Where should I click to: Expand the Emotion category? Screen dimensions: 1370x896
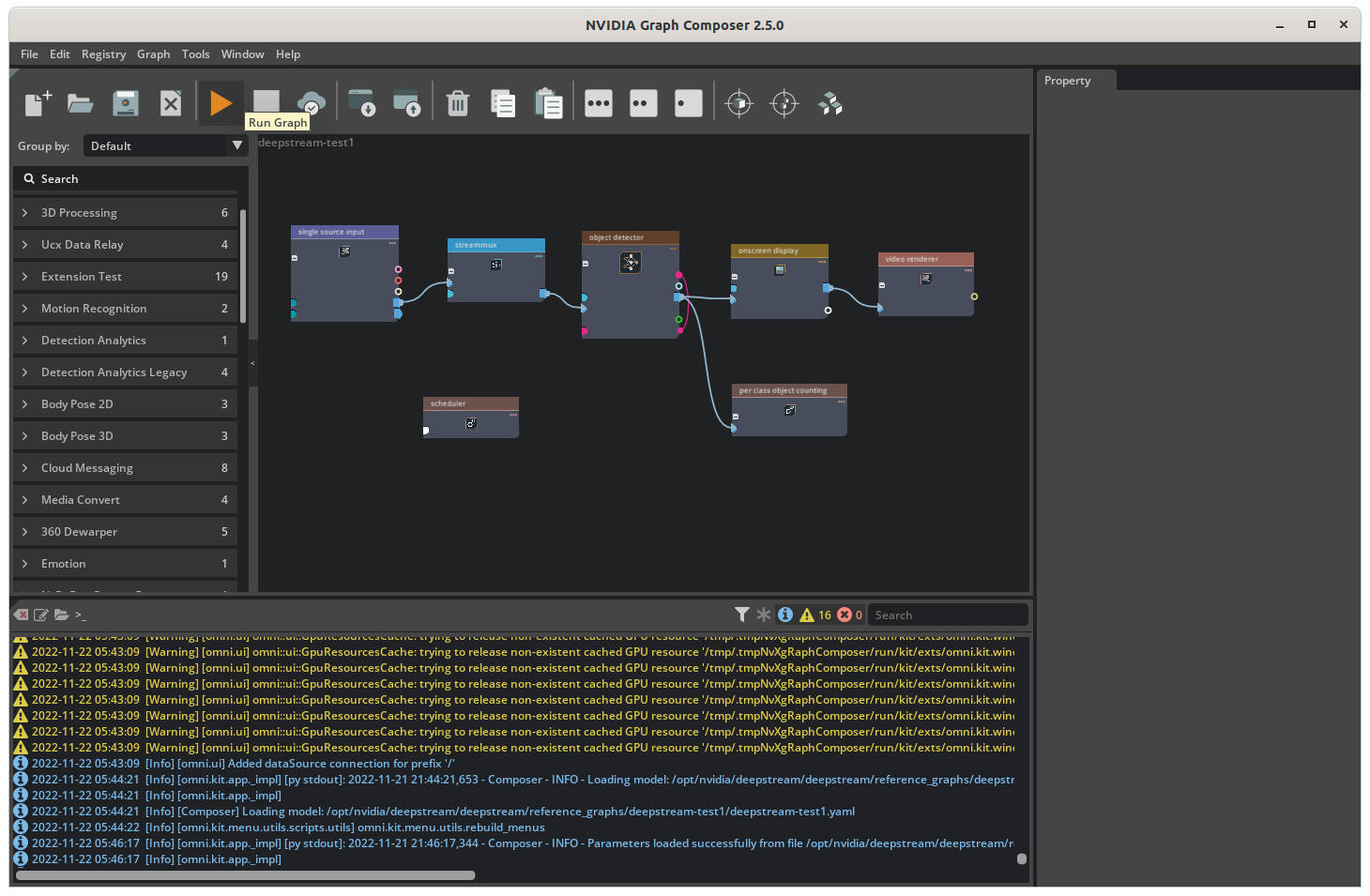click(x=125, y=564)
